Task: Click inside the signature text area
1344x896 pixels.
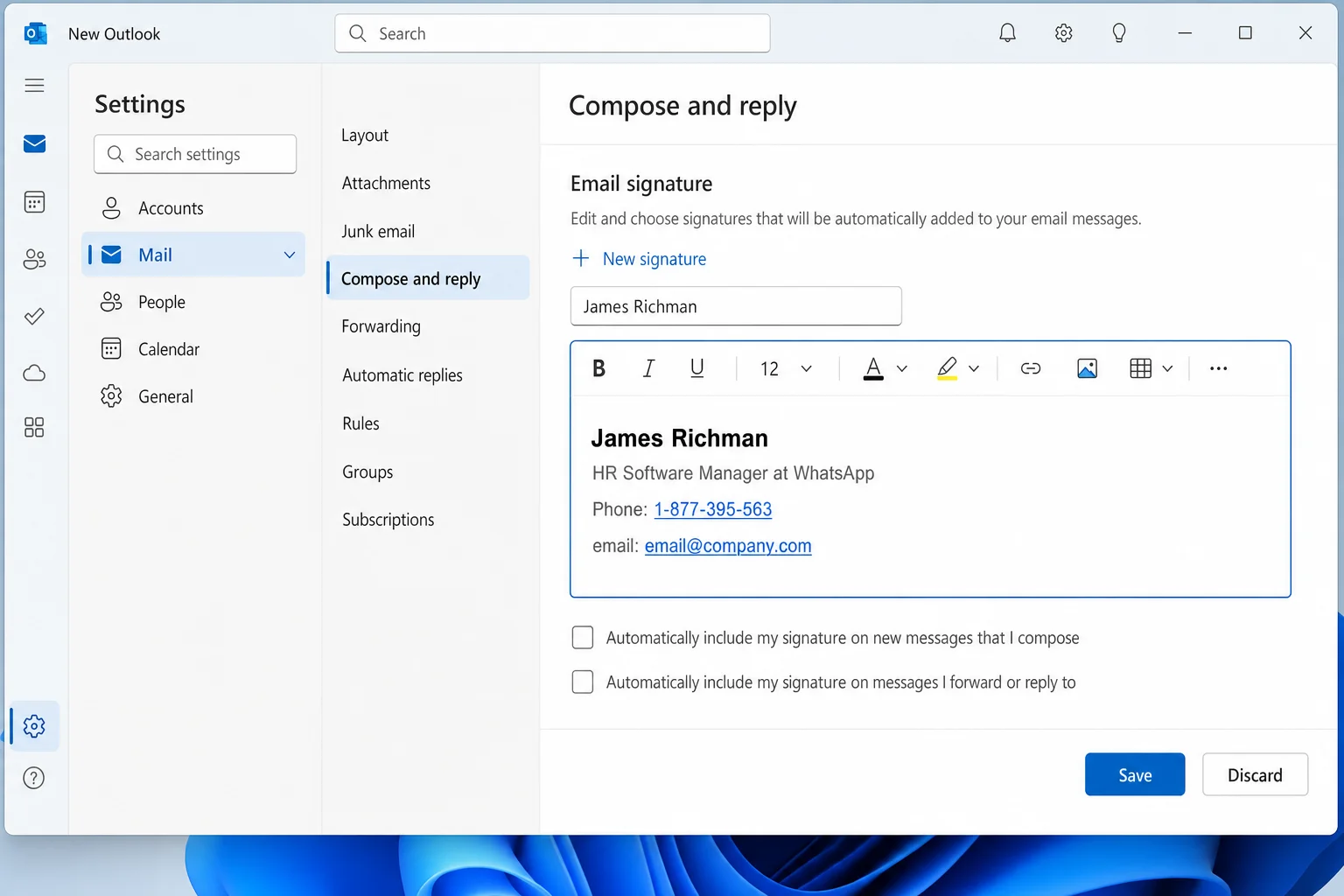Action: coord(930,496)
